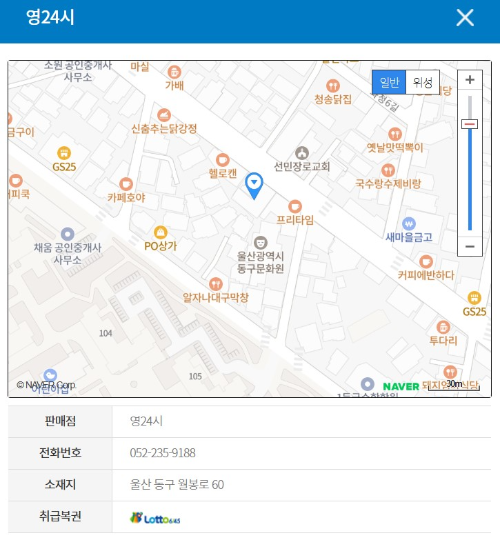Click the 신춤추는닭강정 food icon
Screen dimensions: 500x535
tap(164, 115)
